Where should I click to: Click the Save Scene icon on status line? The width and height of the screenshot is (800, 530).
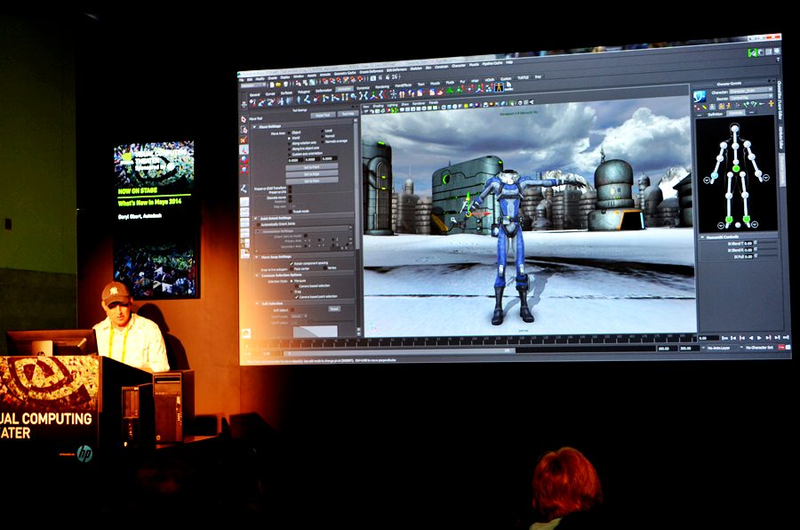[x=286, y=84]
